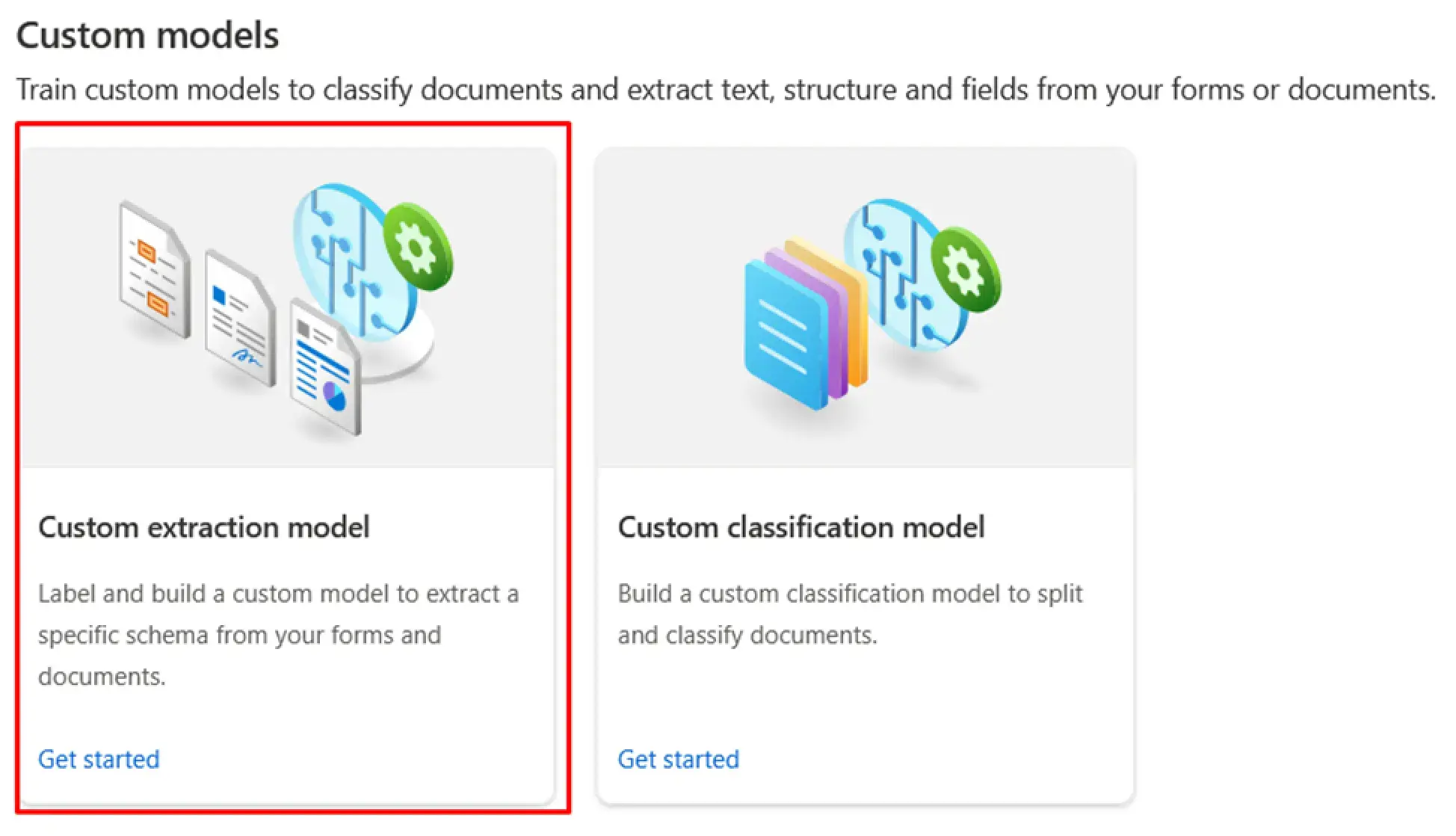Click the document with the signature icon
This screenshot has width=1456, height=836.
(x=239, y=319)
